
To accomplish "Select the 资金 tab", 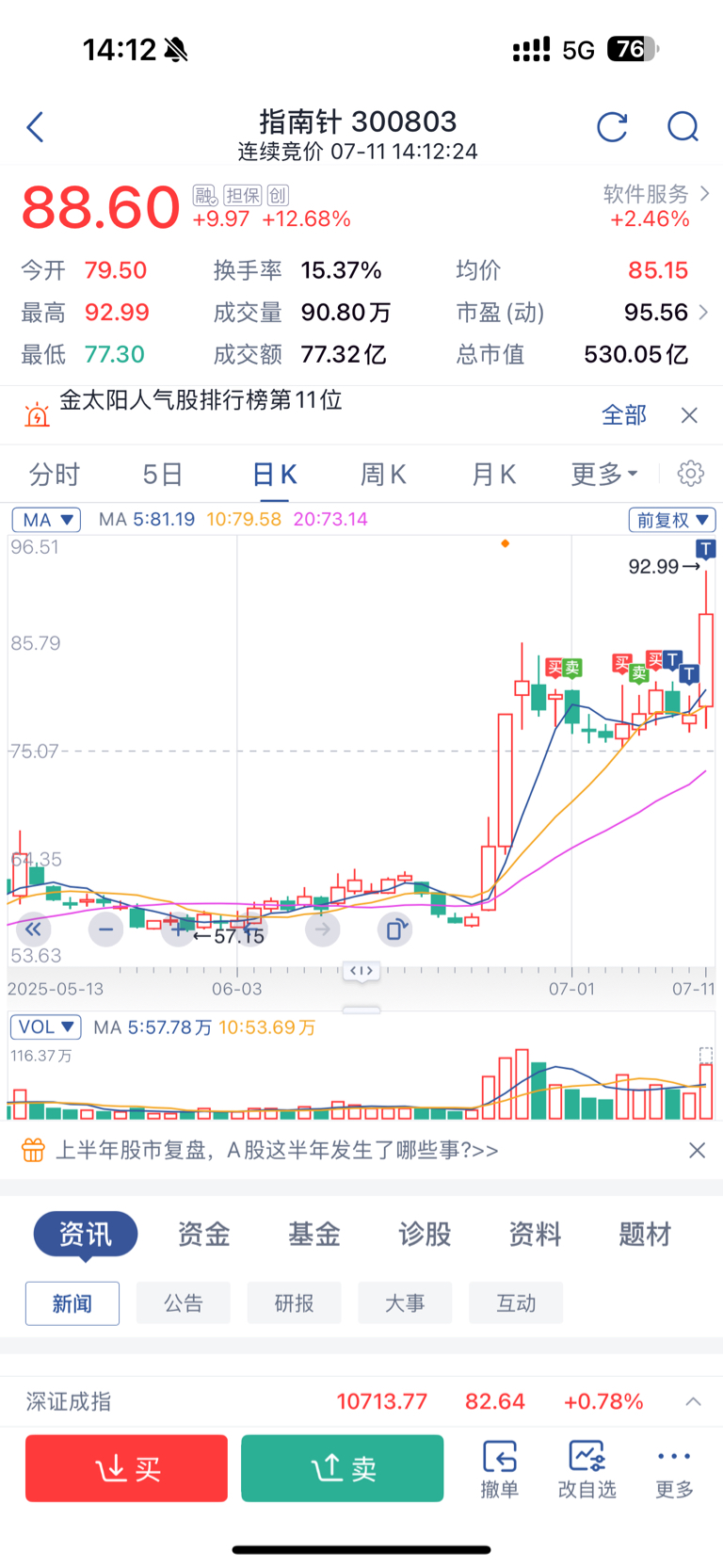I will [204, 1234].
